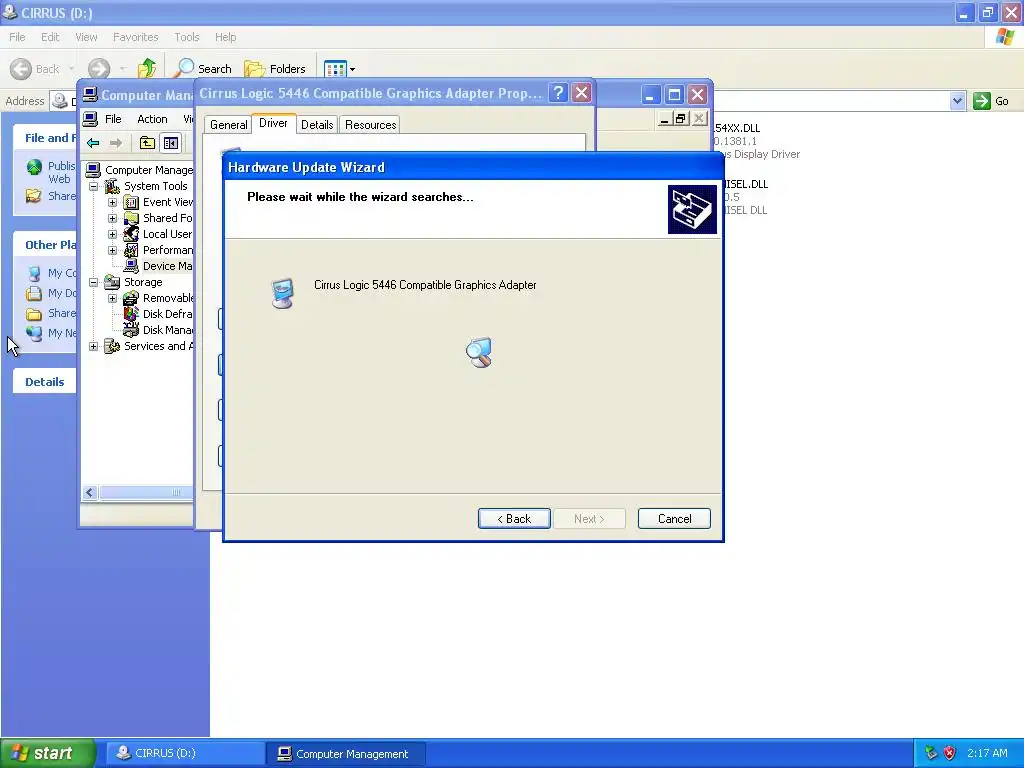Expand the Shared Folders tree node

pyautogui.click(x=112, y=218)
